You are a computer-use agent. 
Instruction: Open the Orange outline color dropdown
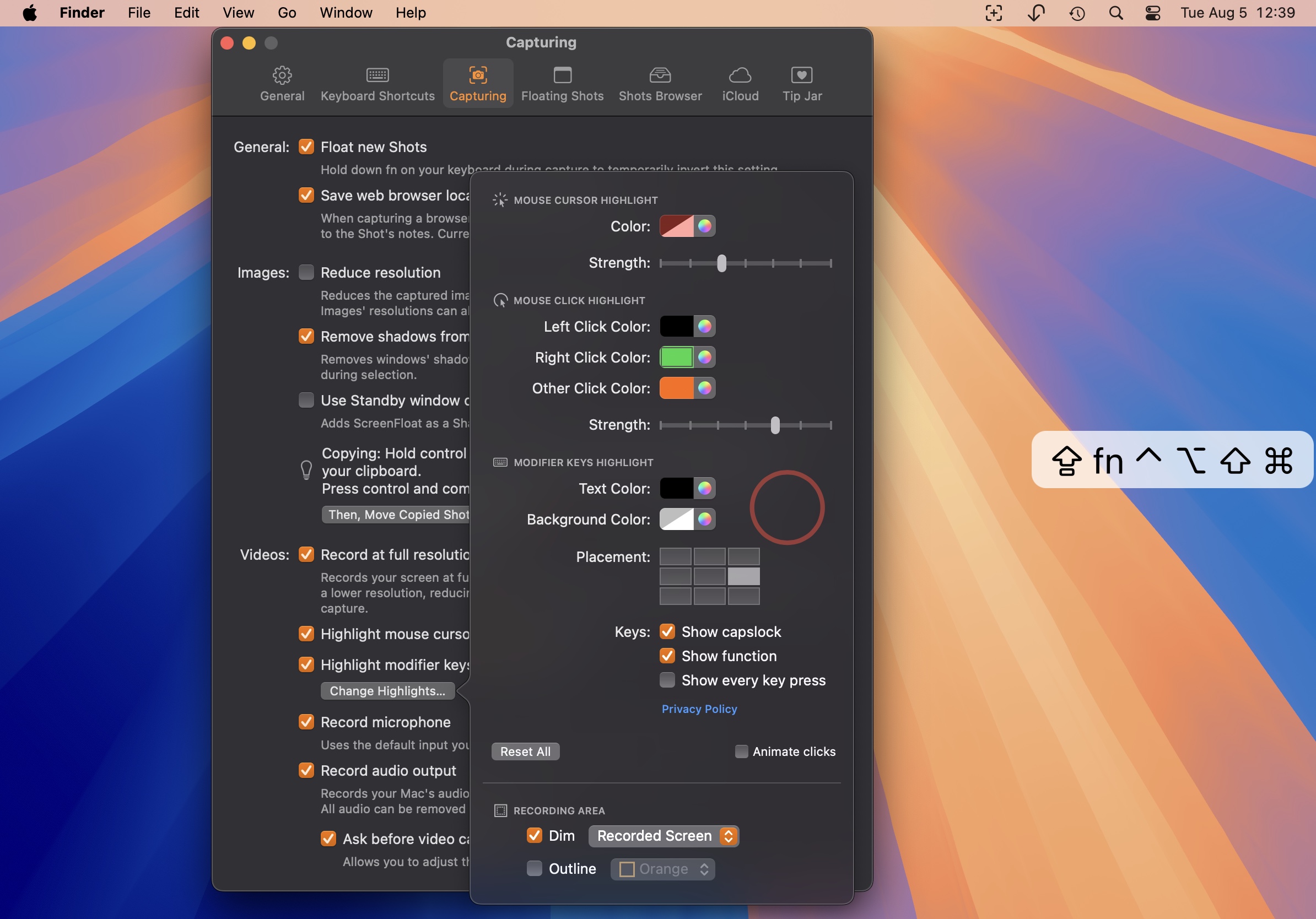pos(662,870)
